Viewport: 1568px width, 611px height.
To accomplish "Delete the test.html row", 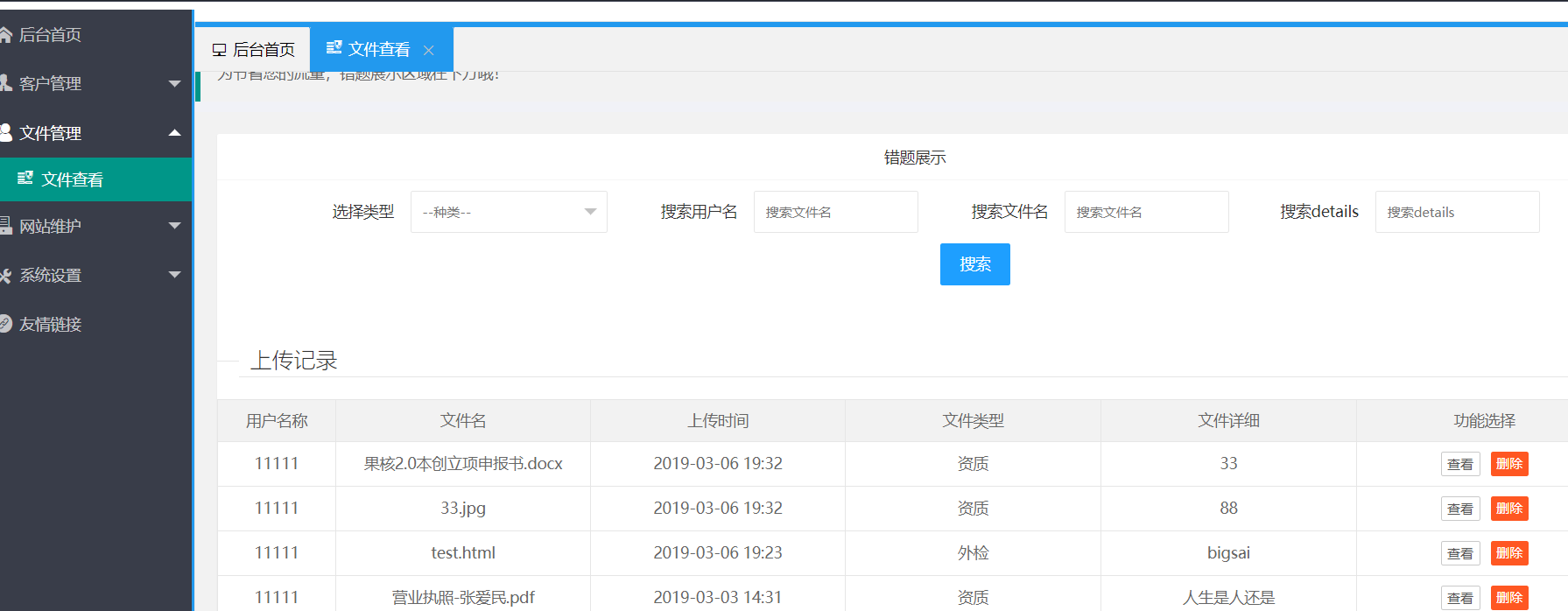I will [1509, 553].
